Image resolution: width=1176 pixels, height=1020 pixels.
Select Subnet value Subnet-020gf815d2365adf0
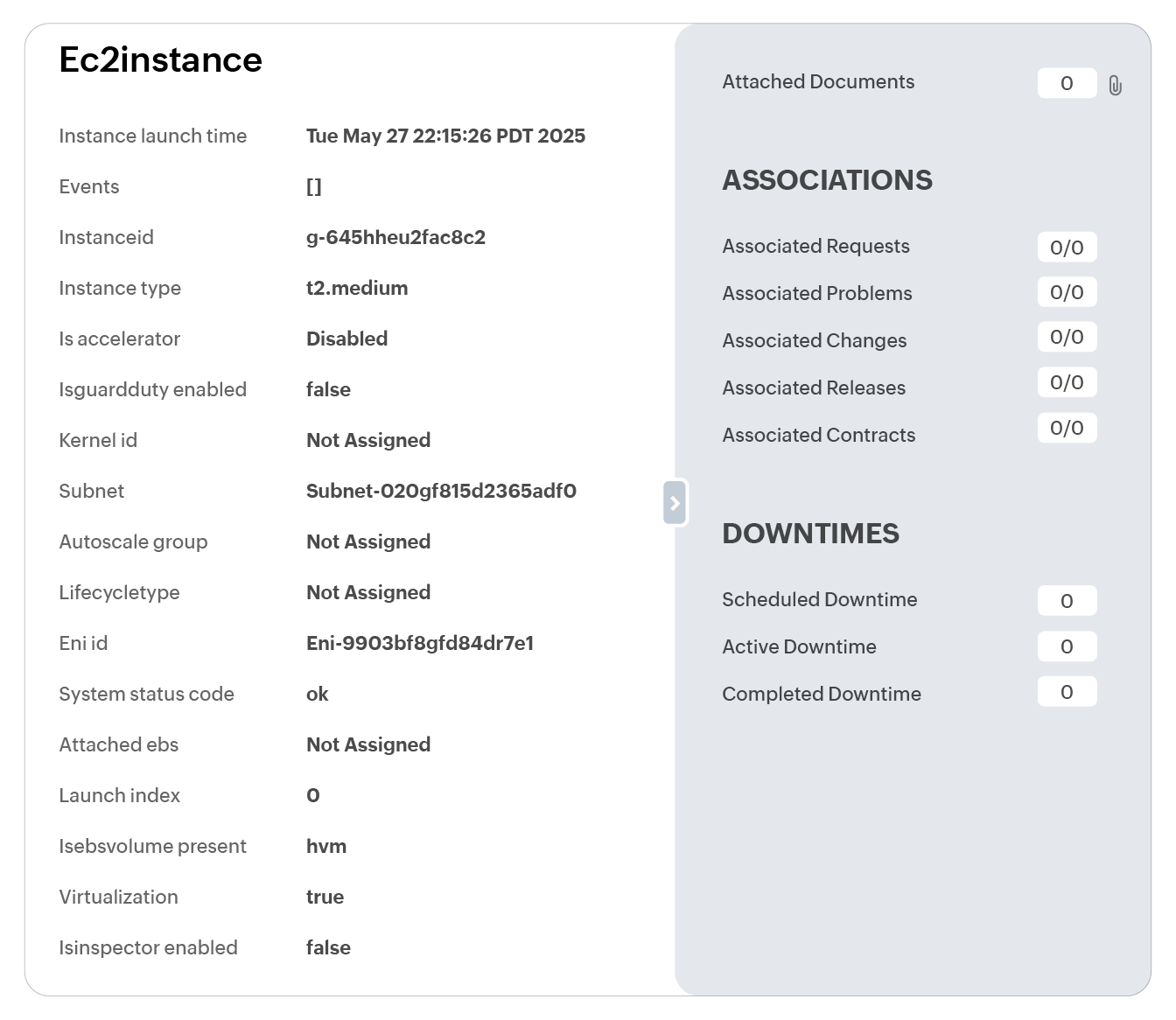tap(441, 491)
